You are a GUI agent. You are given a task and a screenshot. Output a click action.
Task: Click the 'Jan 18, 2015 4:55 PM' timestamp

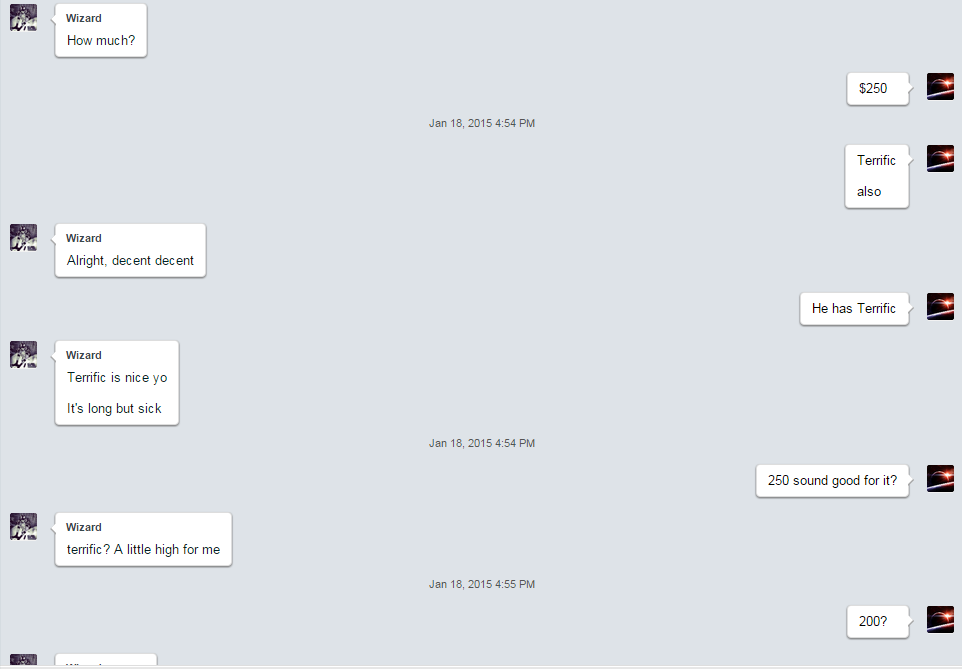pyautogui.click(x=482, y=584)
